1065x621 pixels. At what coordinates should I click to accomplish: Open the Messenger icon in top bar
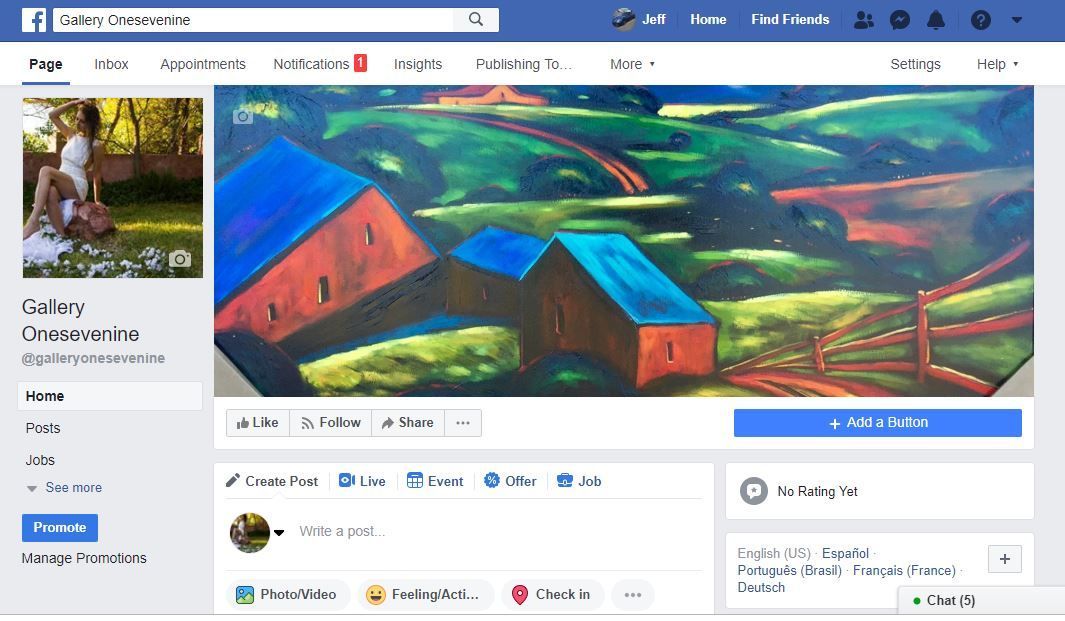(x=900, y=20)
